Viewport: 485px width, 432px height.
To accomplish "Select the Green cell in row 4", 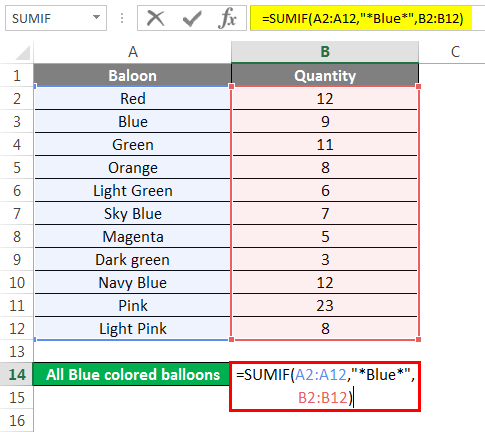I will coord(133,145).
